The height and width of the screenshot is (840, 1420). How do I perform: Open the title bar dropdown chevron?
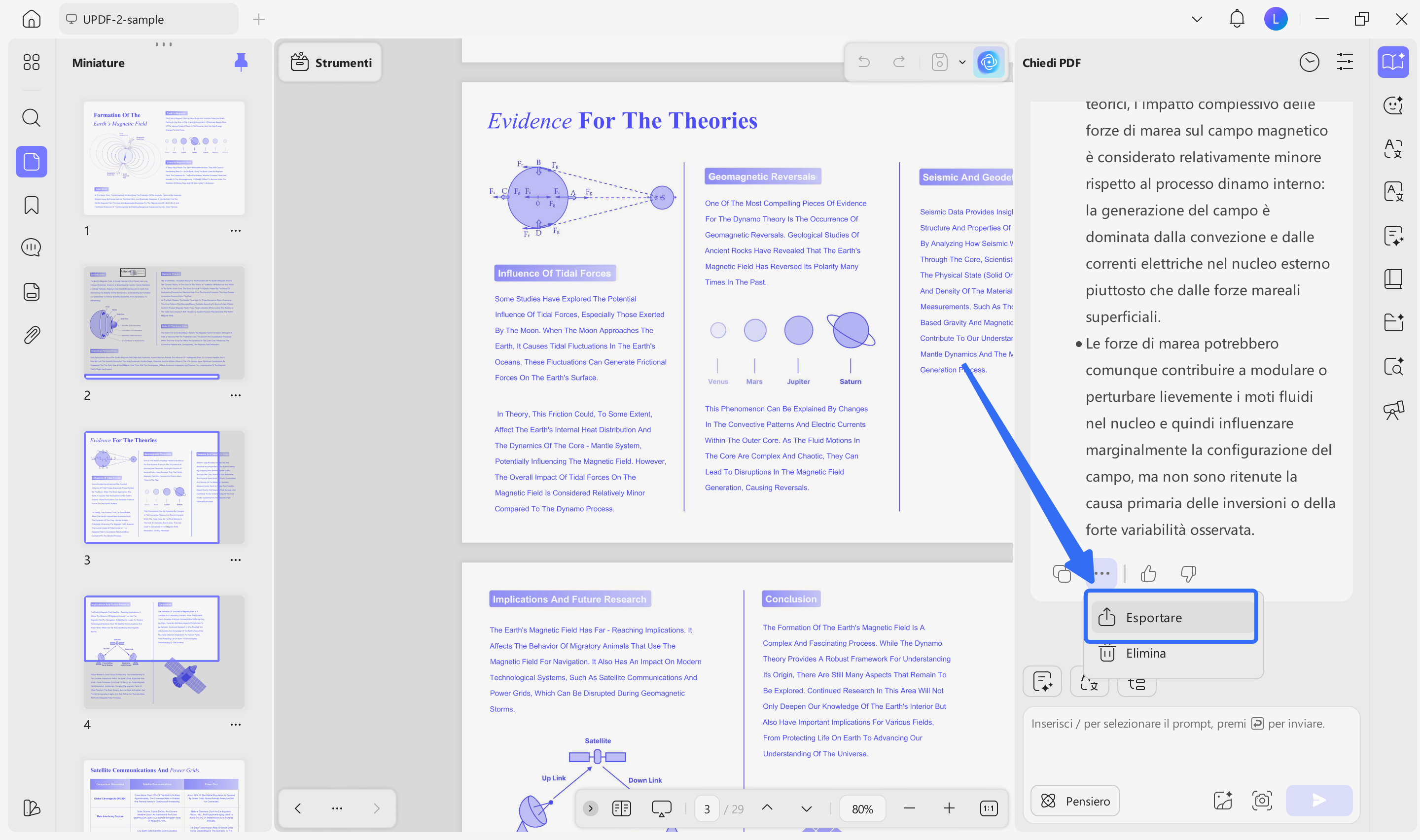[x=1197, y=19]
